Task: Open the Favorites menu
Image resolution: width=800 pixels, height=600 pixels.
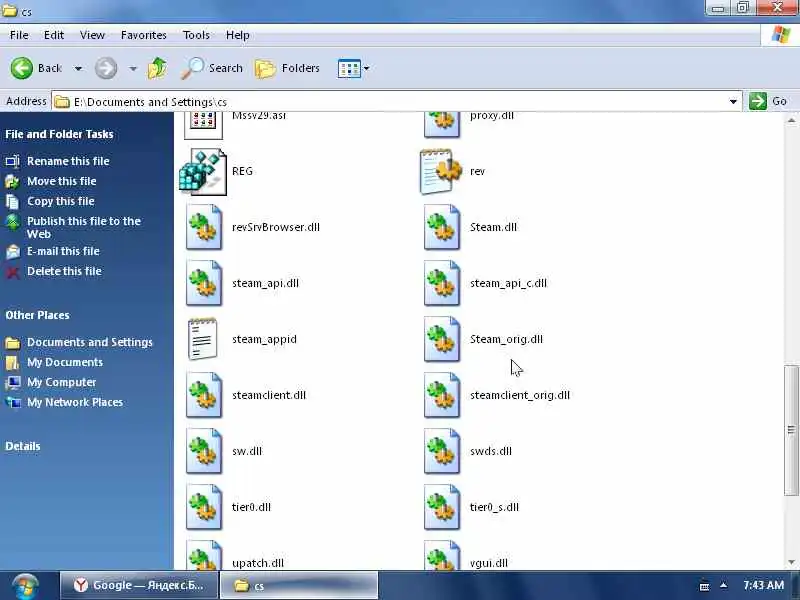Action: pos(143,35)
